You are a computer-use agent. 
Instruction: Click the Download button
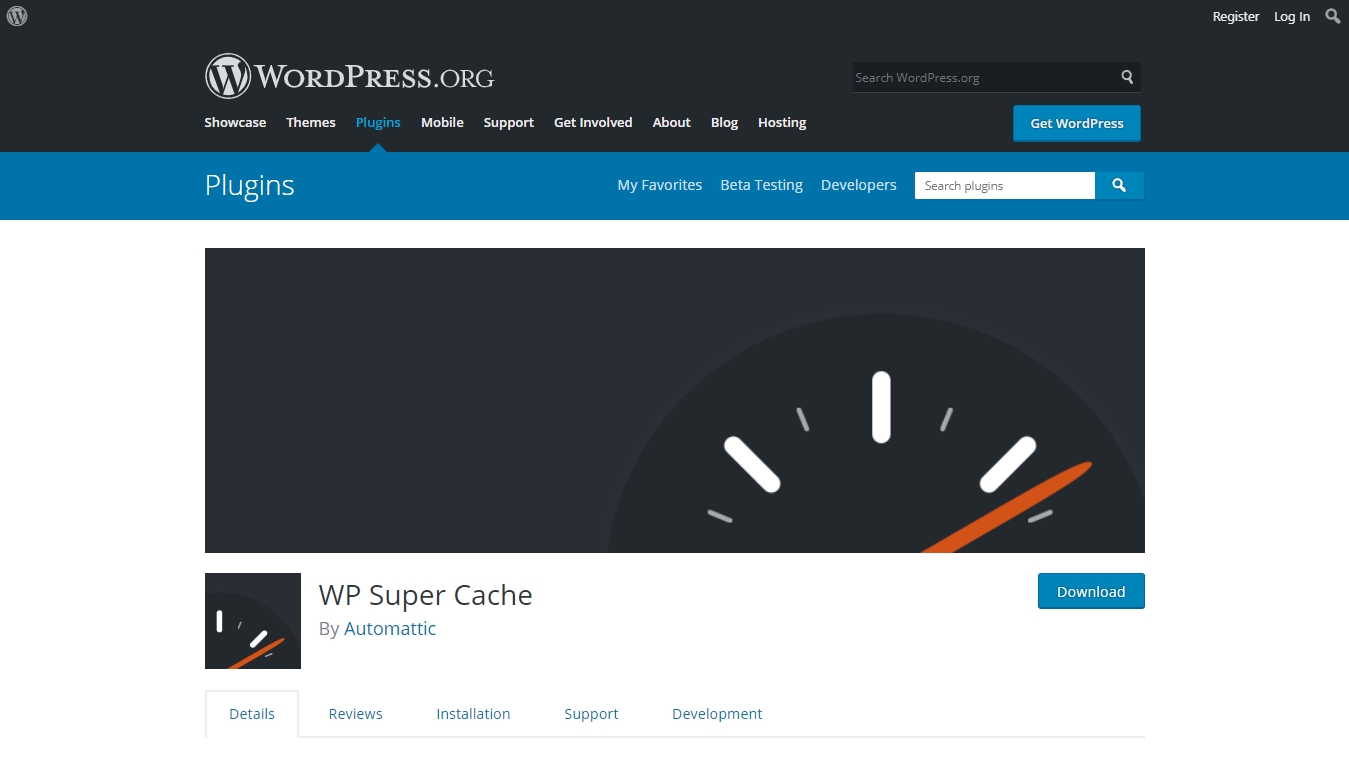point(1091,591)
